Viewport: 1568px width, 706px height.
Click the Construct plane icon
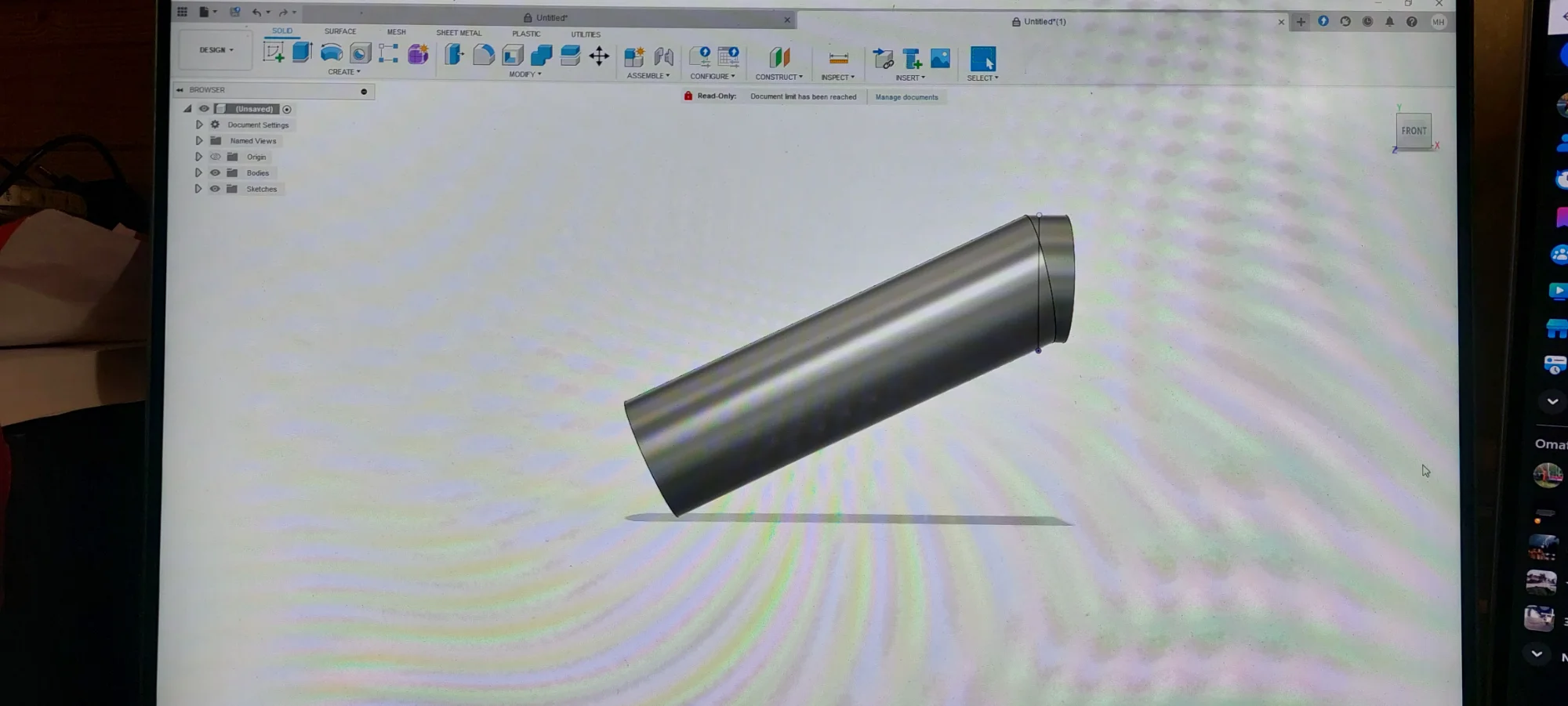click(x=779, y=57)
